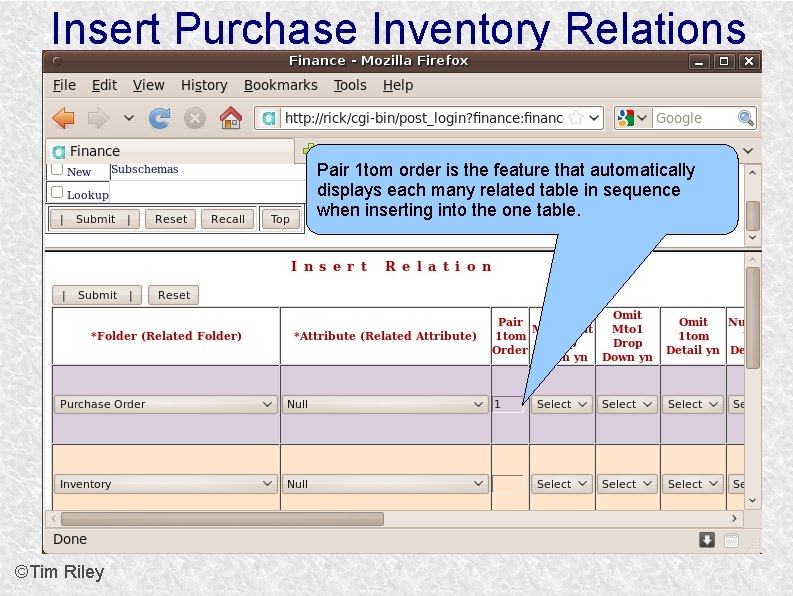This screenshot has width=793, height=596.
Task: Click Submit in the top frame
Action: 95,219
